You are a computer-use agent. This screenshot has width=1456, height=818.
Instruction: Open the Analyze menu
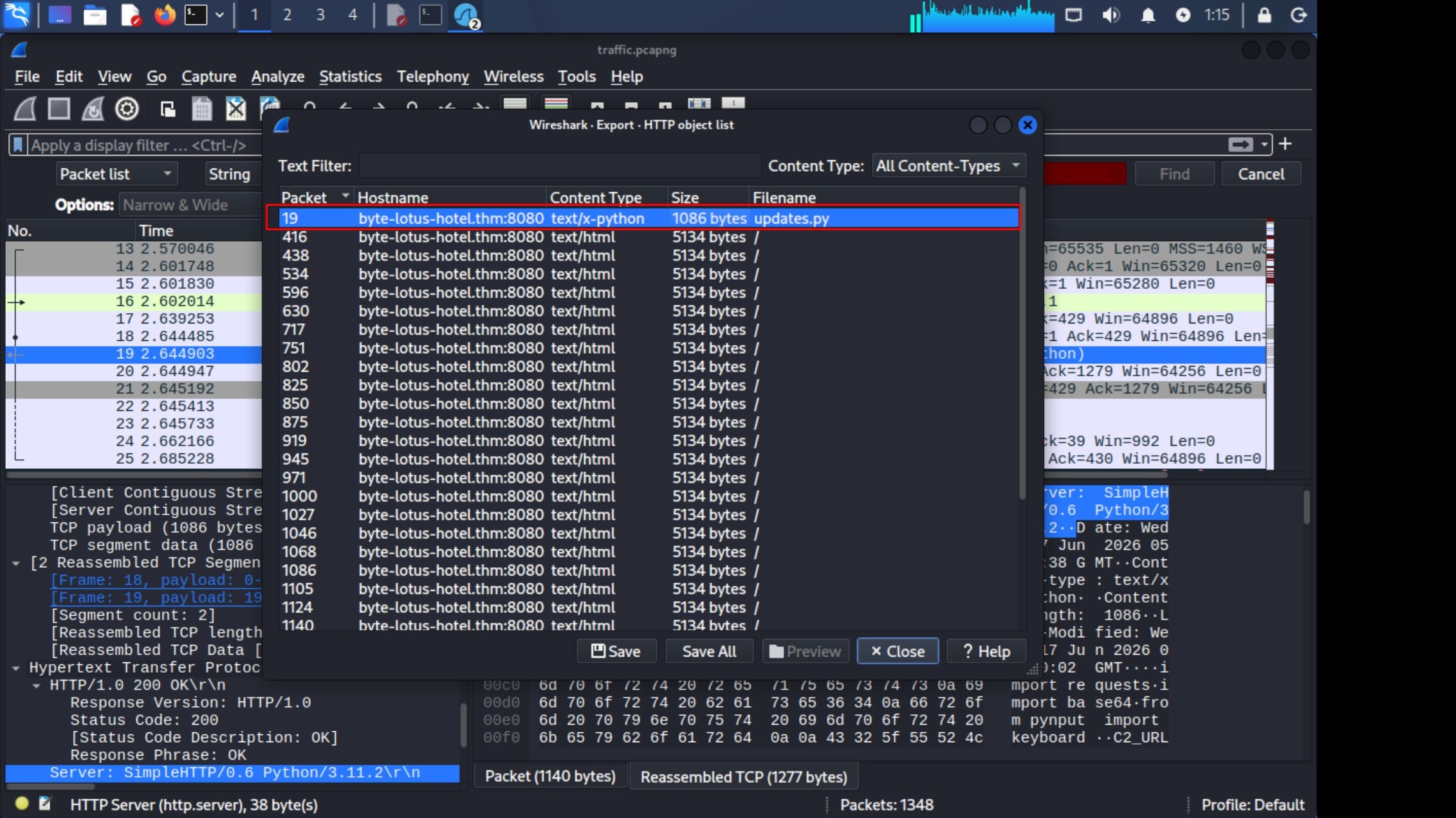point(277,77)
